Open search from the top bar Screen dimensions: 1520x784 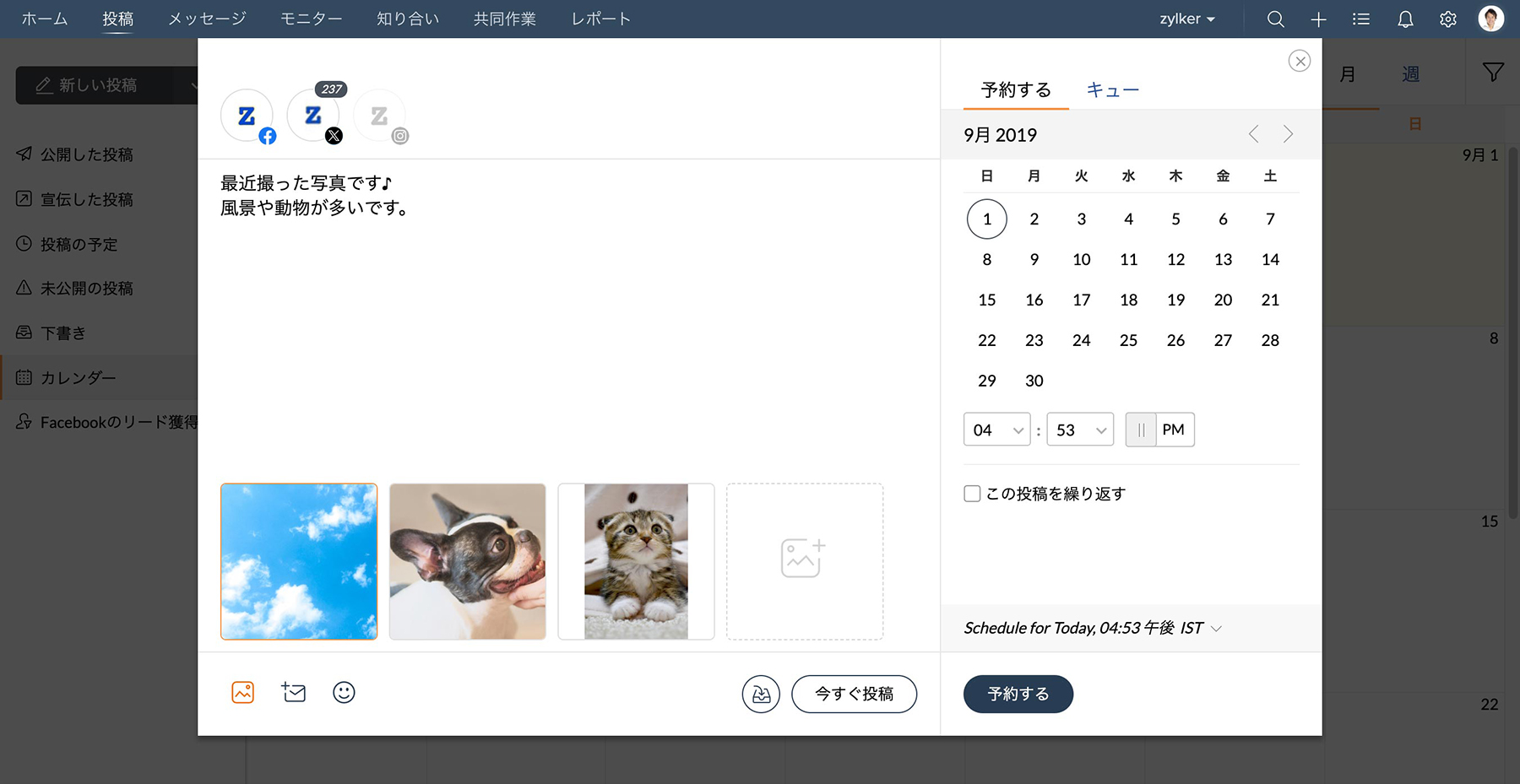coord(1274,19)
